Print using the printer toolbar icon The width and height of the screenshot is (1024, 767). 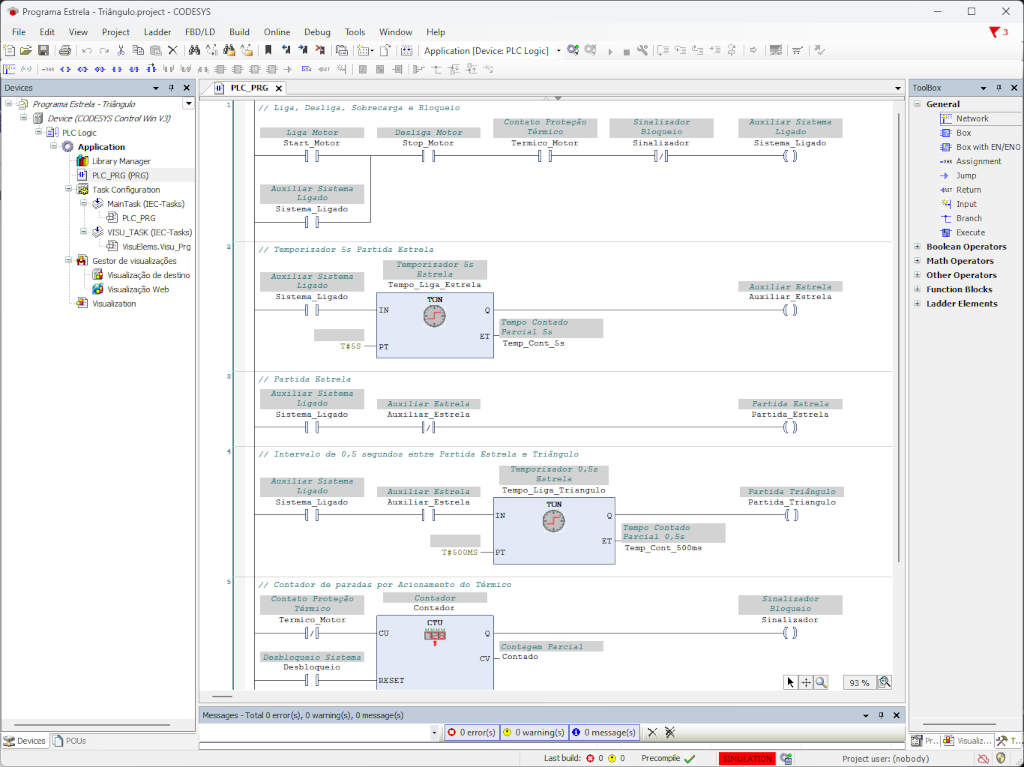[65, 50]
